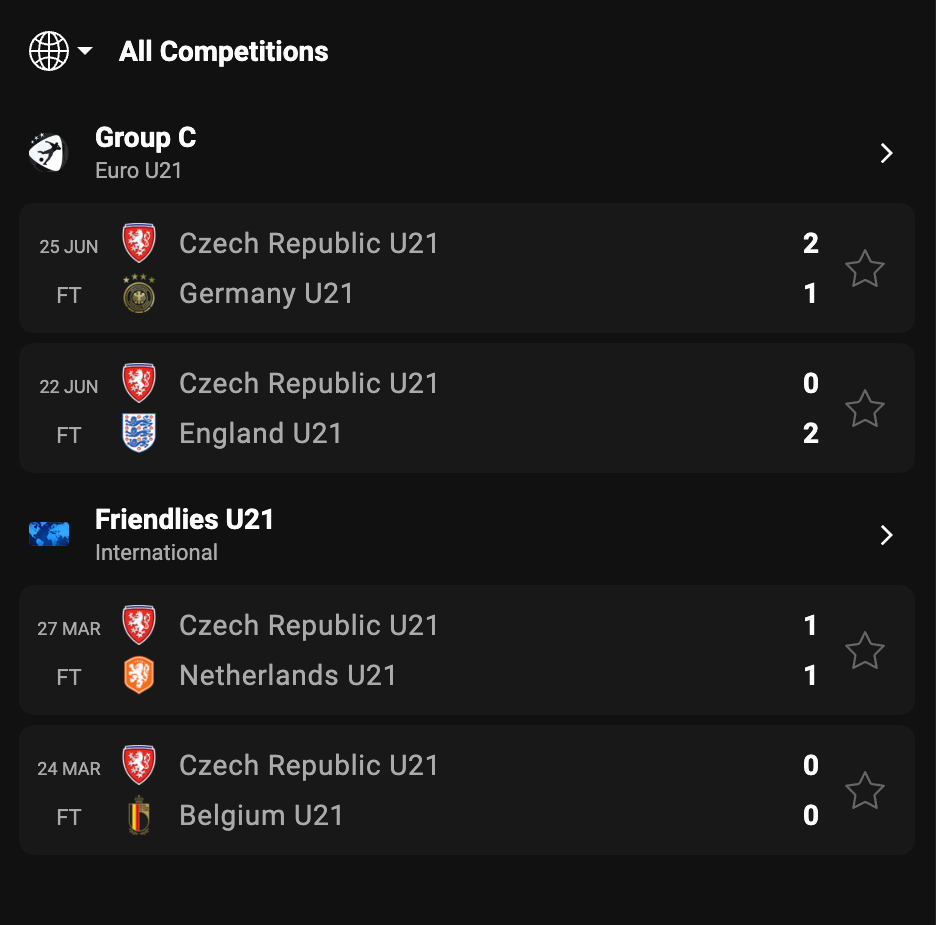Screen dimensions: 936x925
Task: Click the globe competitions icon
Action: pos(49,51)
